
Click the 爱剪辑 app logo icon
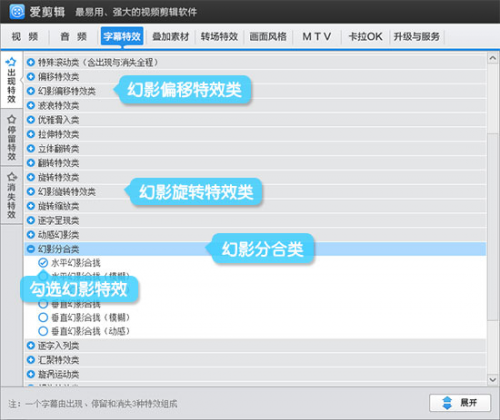pyautogui.click(x=17, y=12)
